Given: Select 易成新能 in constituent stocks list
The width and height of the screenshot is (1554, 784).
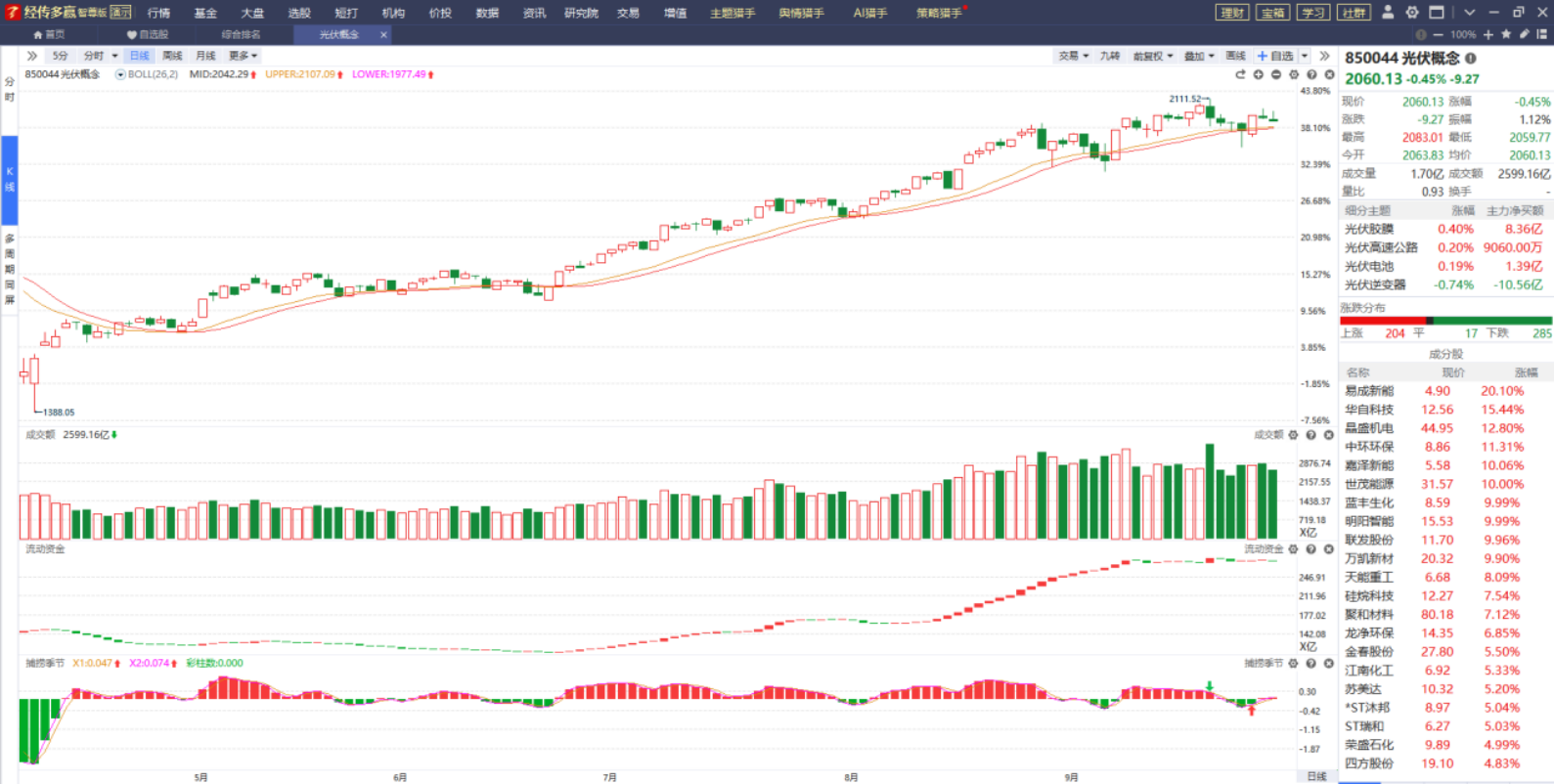Looking at the screenshot, I should [x=1369, y=391].
